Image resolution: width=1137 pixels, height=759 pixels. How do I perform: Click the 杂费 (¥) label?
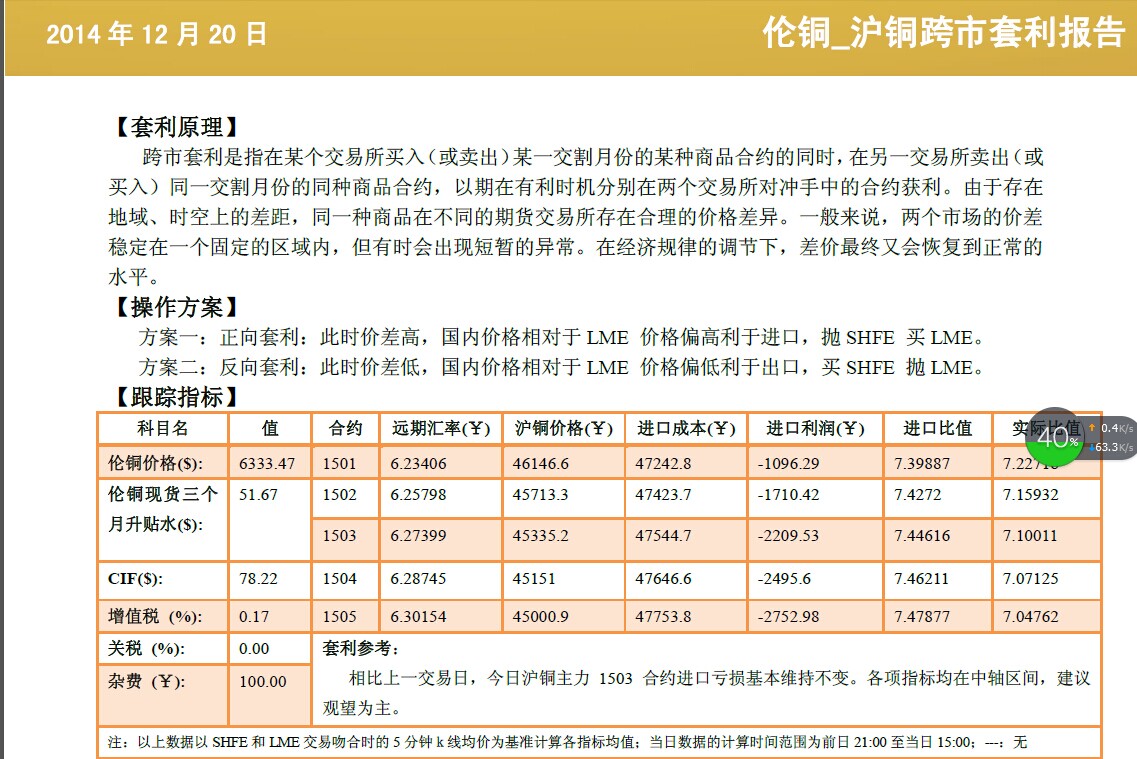point(146,681)
